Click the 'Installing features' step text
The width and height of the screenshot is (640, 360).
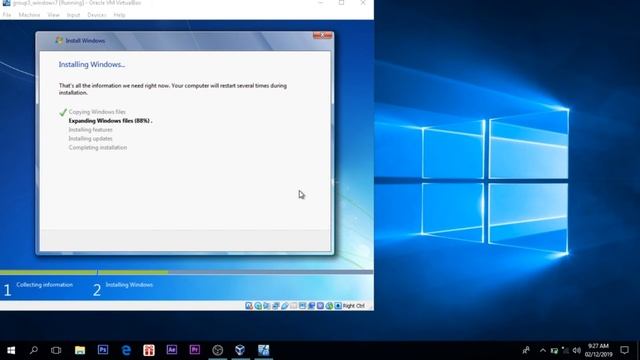click(90, 130)
